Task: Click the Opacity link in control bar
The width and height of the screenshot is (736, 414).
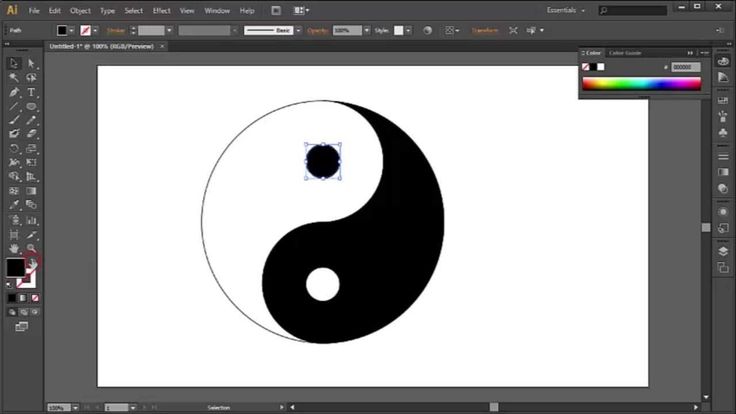Action: [317, 31]
